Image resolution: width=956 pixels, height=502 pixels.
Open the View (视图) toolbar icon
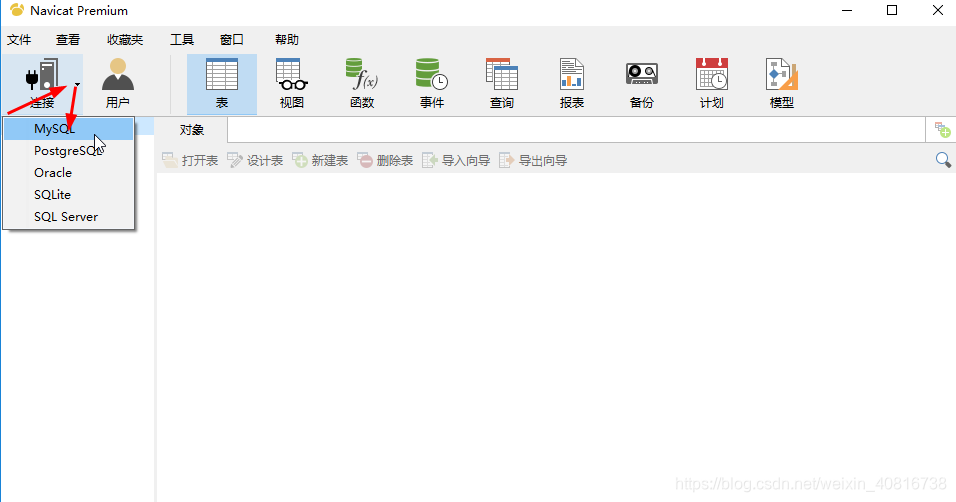click(291, 84)
